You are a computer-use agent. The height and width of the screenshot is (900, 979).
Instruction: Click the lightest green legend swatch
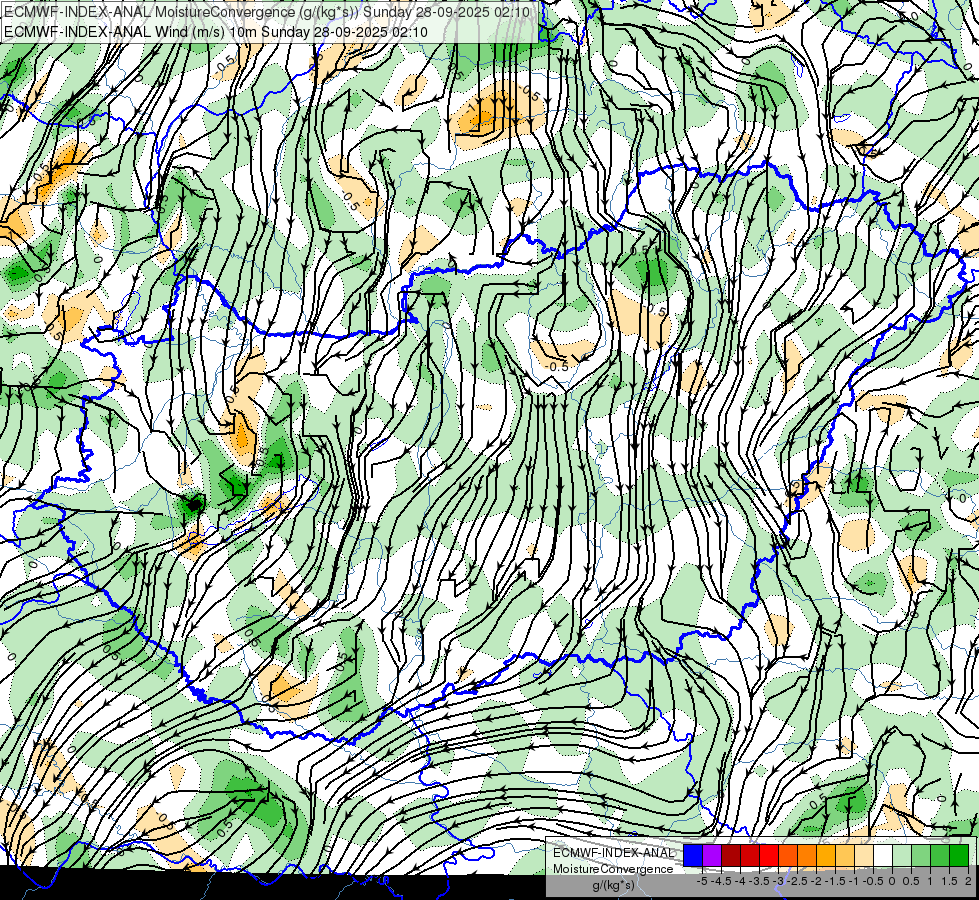coord(902,856)
